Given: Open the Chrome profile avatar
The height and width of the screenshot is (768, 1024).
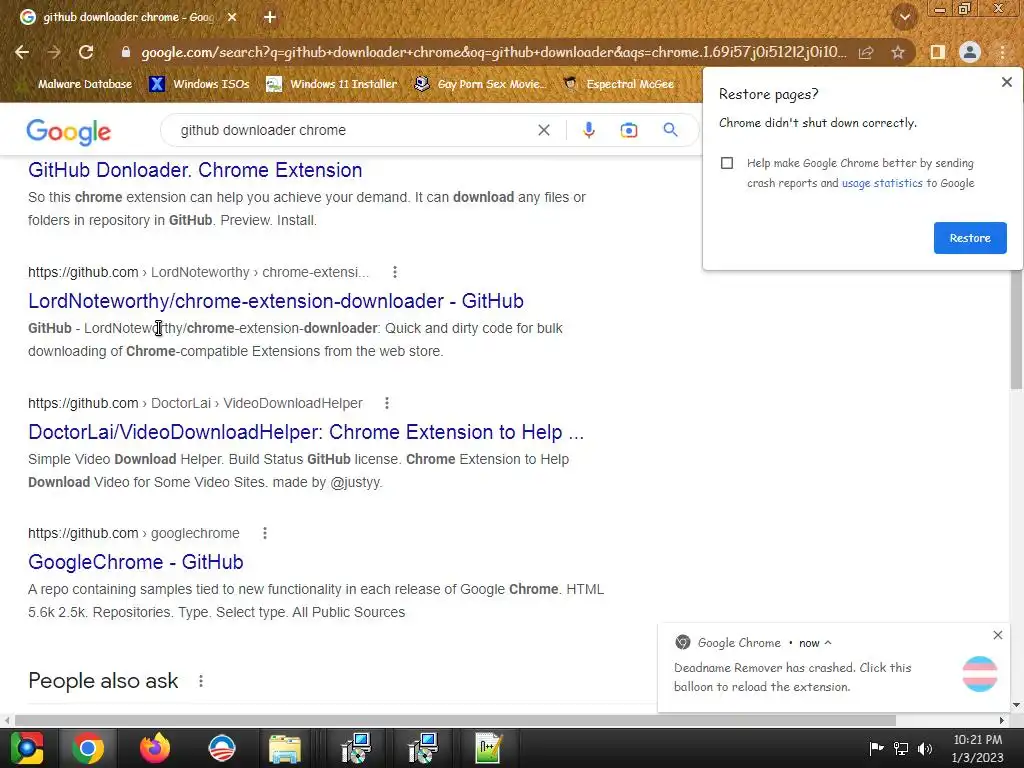Looking at the screenshot, I should (x=970, y=52).
